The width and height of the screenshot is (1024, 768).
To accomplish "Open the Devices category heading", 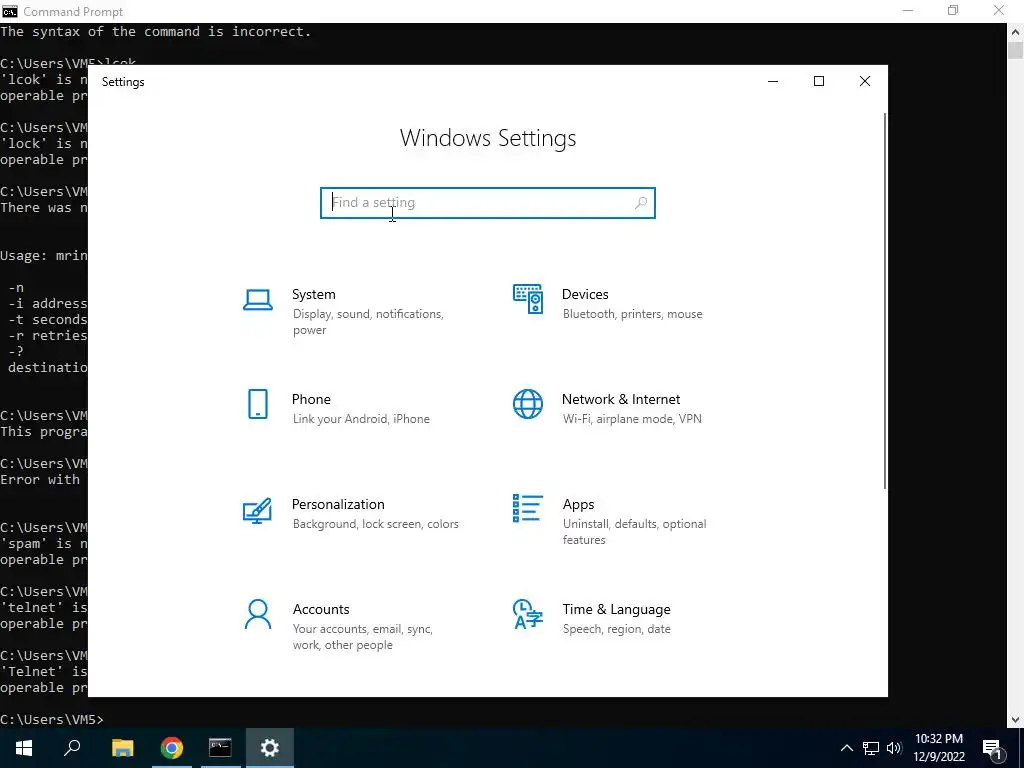I will [x=585, y=294].
